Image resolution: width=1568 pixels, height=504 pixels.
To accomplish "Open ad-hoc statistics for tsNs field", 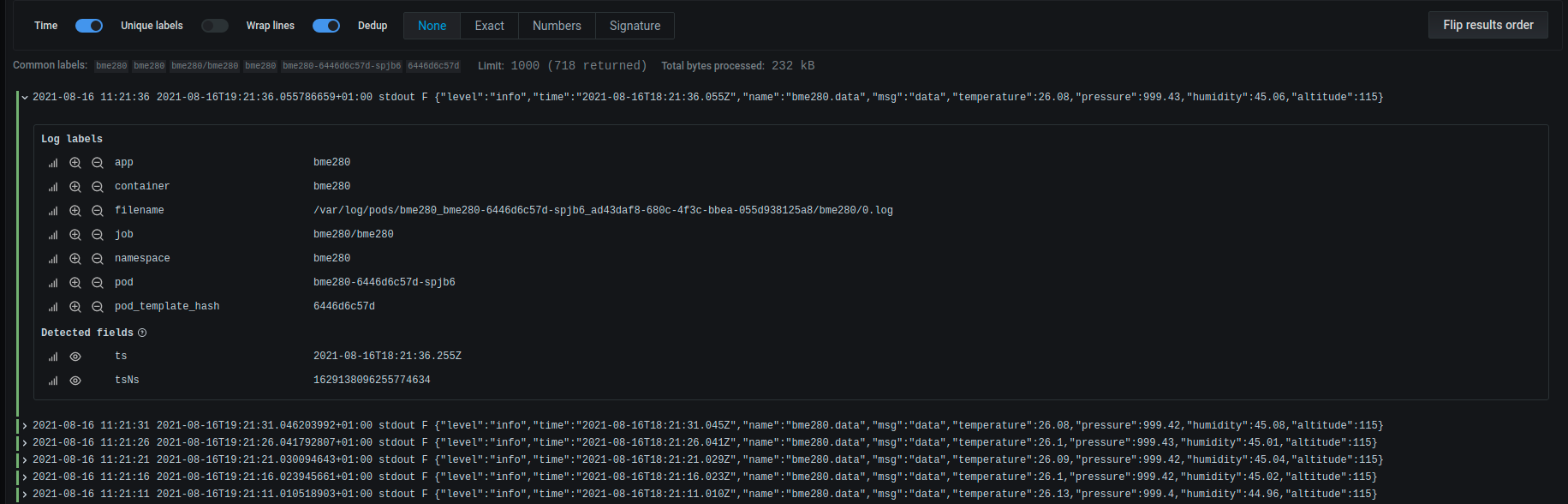I will point(53,381).
